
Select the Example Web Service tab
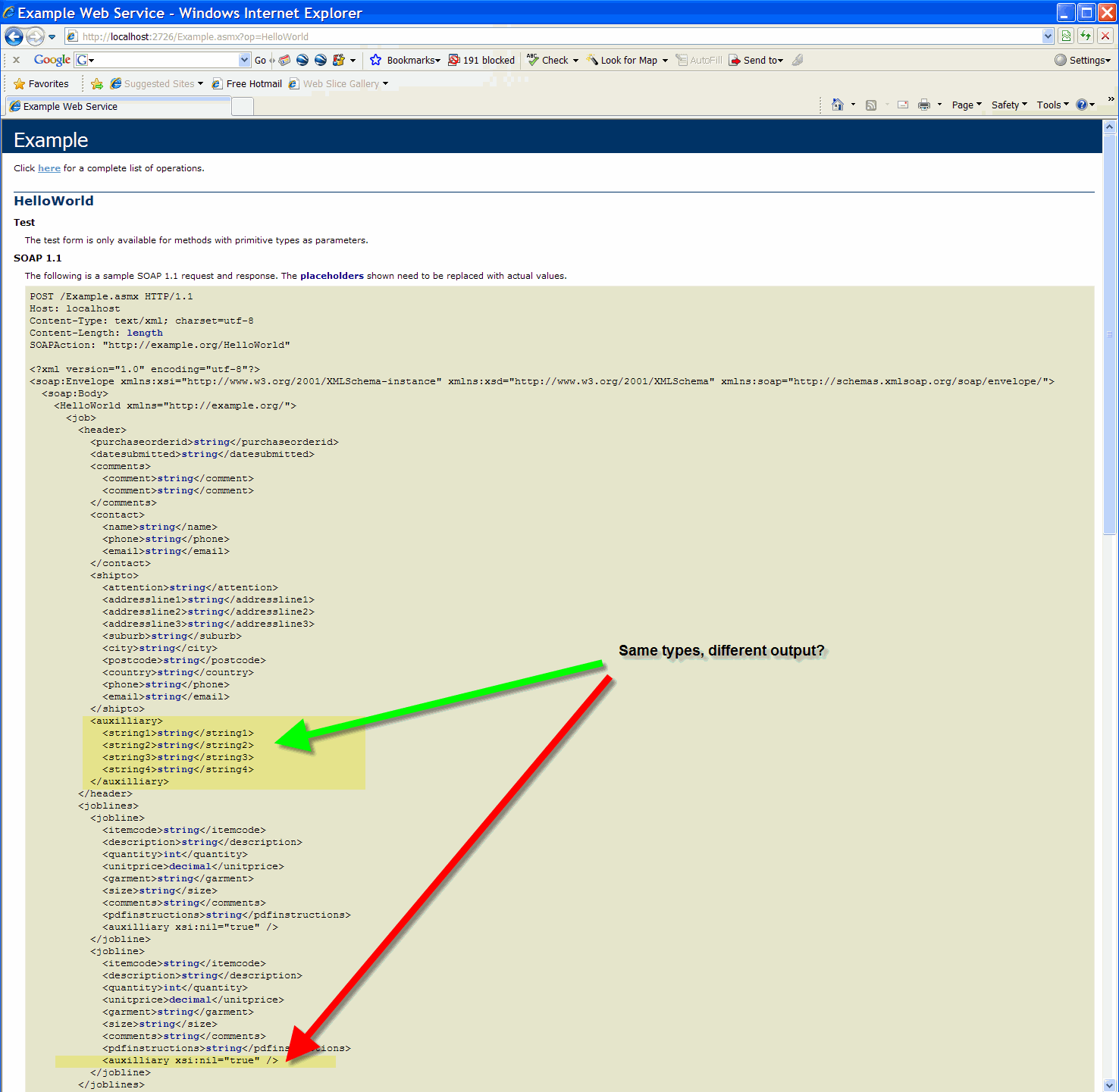(x=118, y=107)
